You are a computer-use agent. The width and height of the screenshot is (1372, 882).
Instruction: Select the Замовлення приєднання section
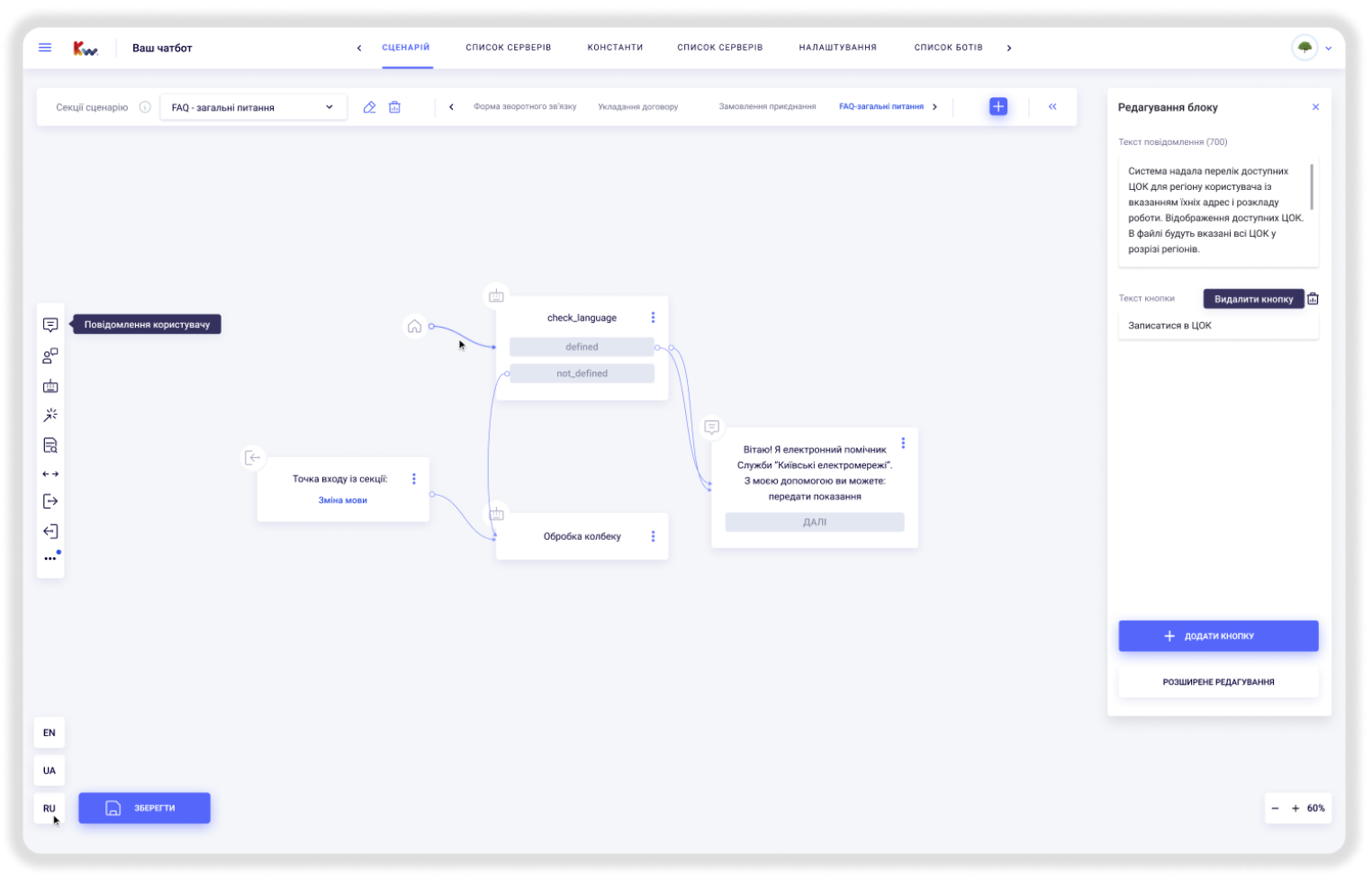coord(767,106)
